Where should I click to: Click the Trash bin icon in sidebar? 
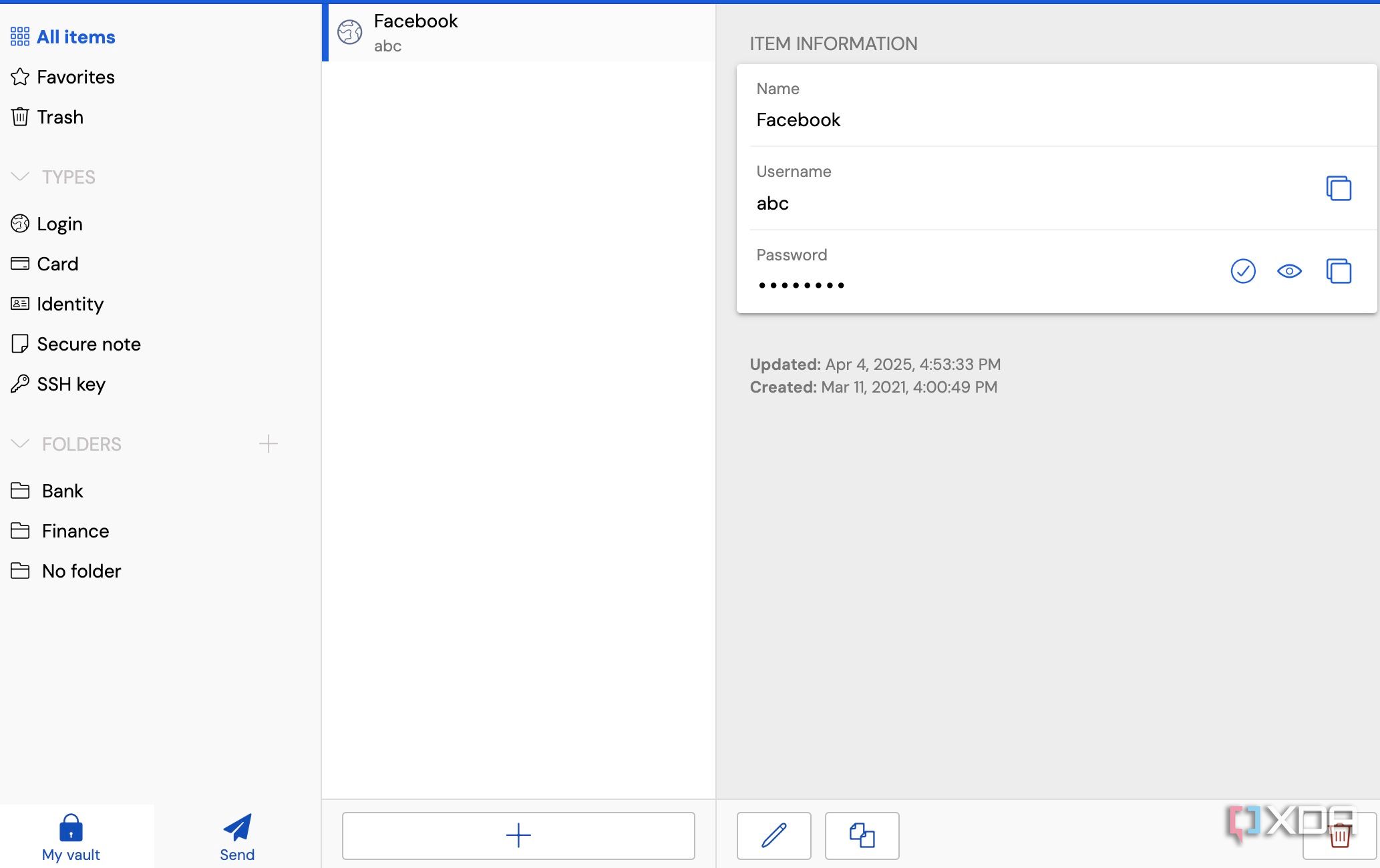(20, 117)
